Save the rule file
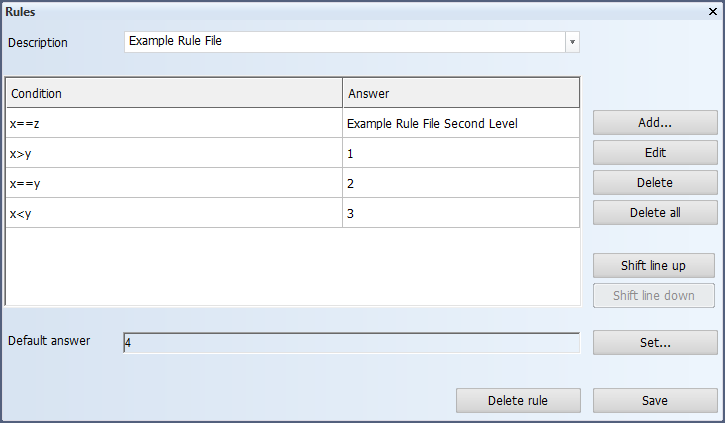This screenshot has width=725, height=423. (655, 401)
